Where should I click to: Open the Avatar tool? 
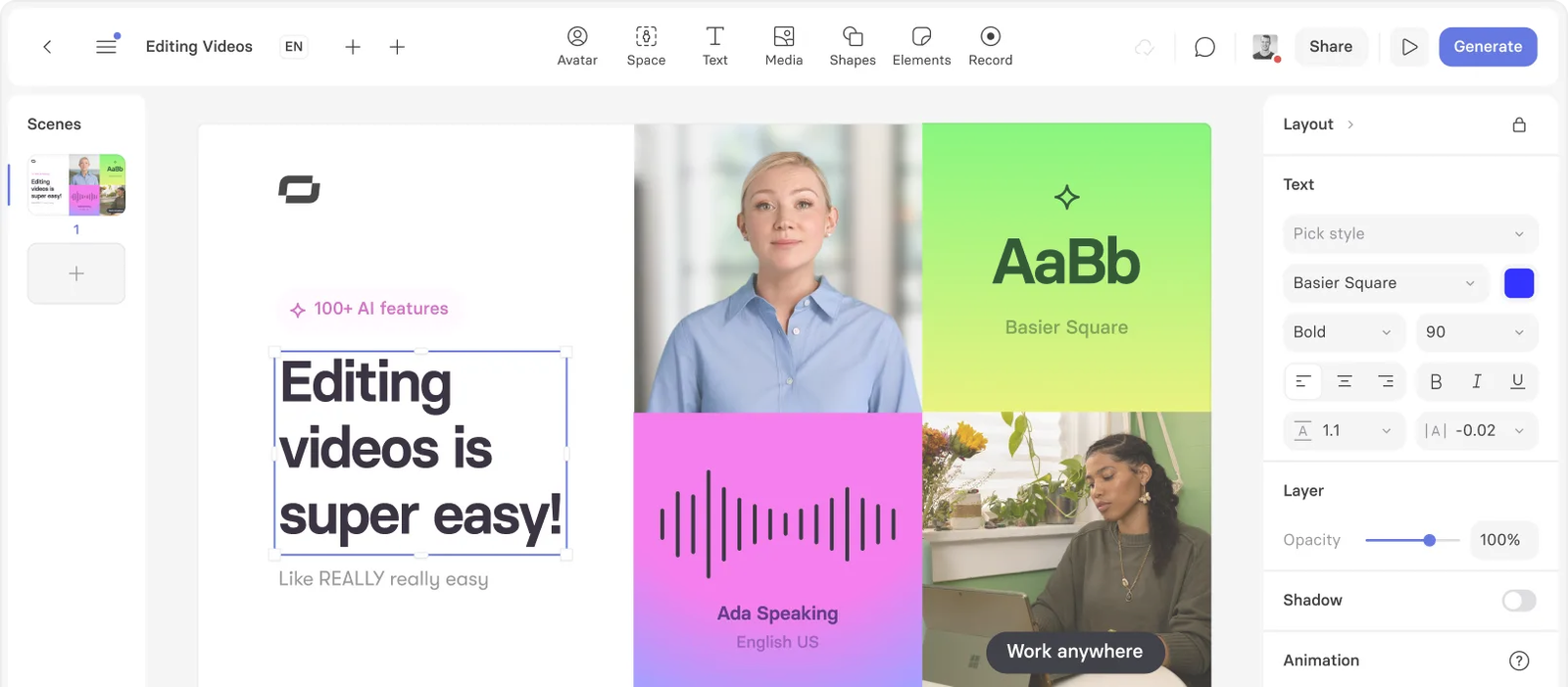tap(577, 46)
